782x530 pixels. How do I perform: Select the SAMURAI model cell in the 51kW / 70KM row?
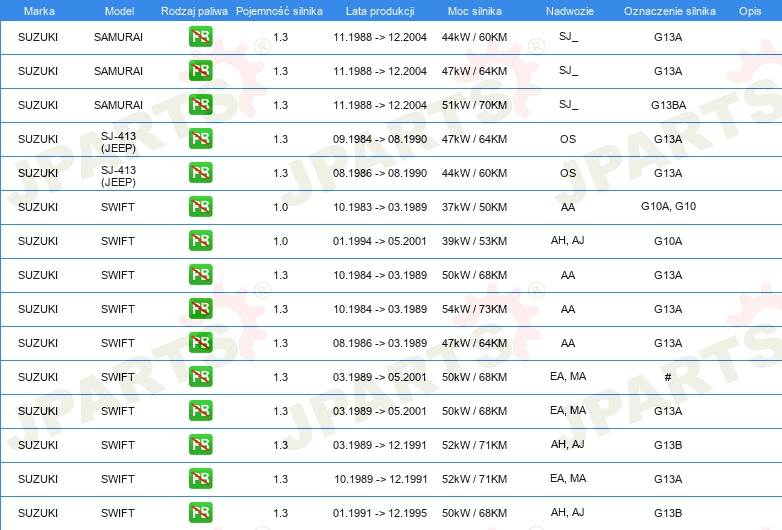tap(118, 105)
